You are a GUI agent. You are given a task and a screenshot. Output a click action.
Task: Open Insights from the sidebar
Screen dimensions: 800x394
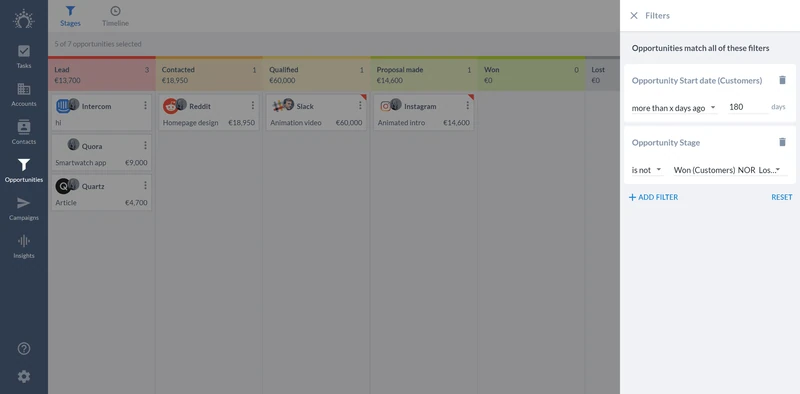pyautogui.click(x=24, y=247)
